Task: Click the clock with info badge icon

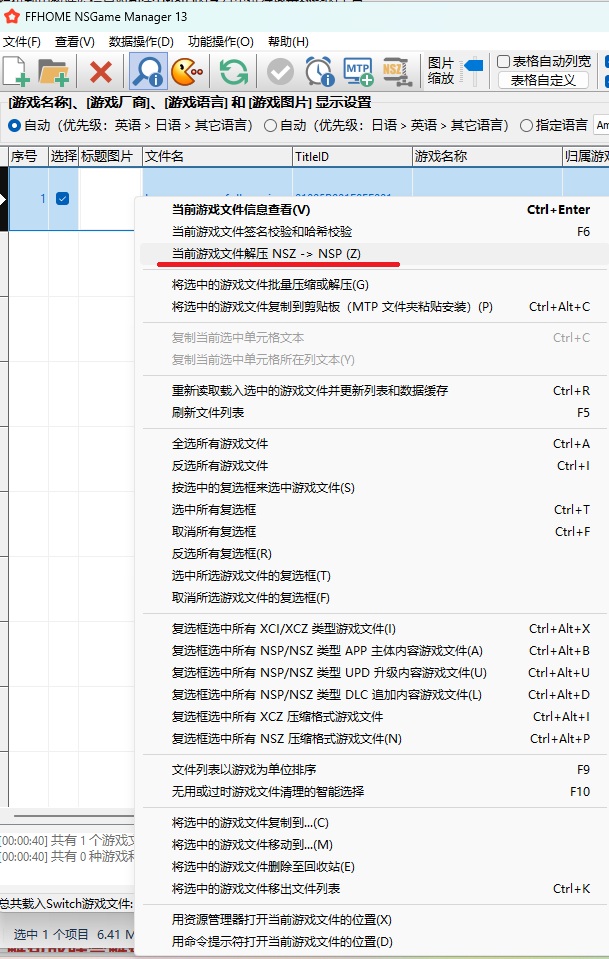Action: [x=319, y=72]
